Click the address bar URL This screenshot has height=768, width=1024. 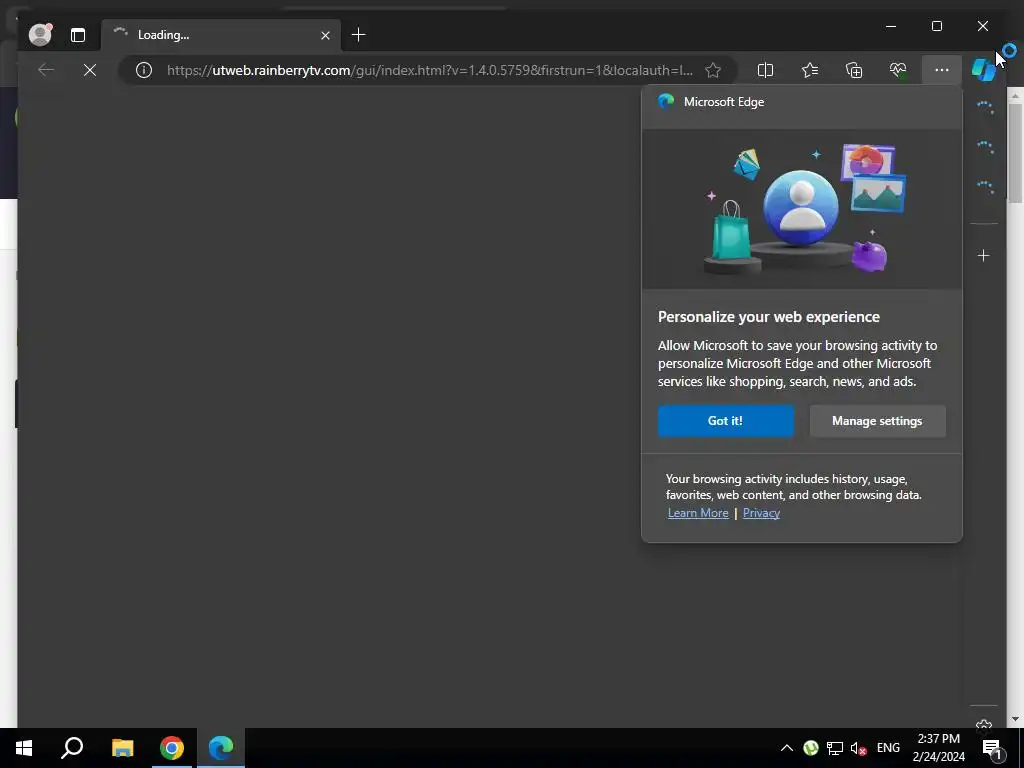[430, 70]
